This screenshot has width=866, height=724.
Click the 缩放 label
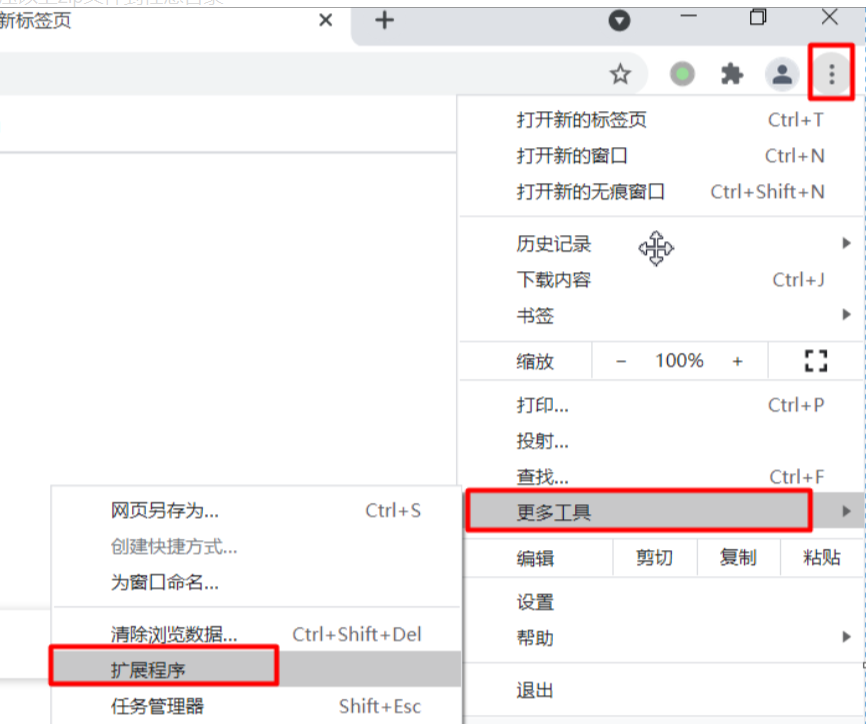coord(535,362)
